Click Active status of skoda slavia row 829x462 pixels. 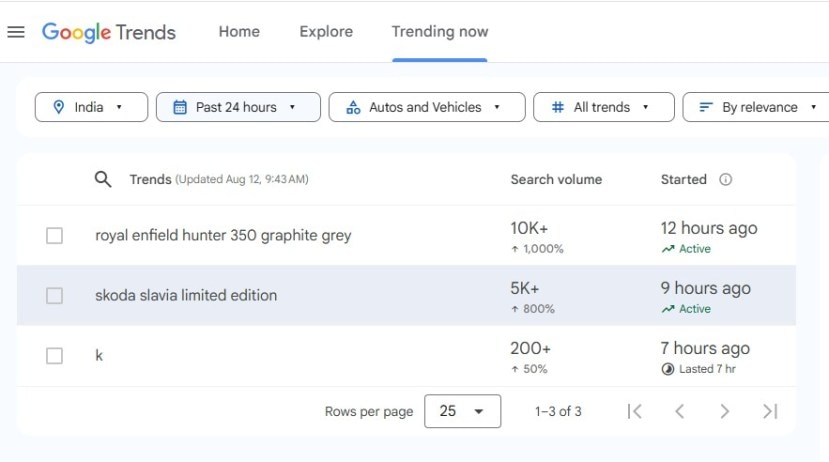(x=686, y=309)
